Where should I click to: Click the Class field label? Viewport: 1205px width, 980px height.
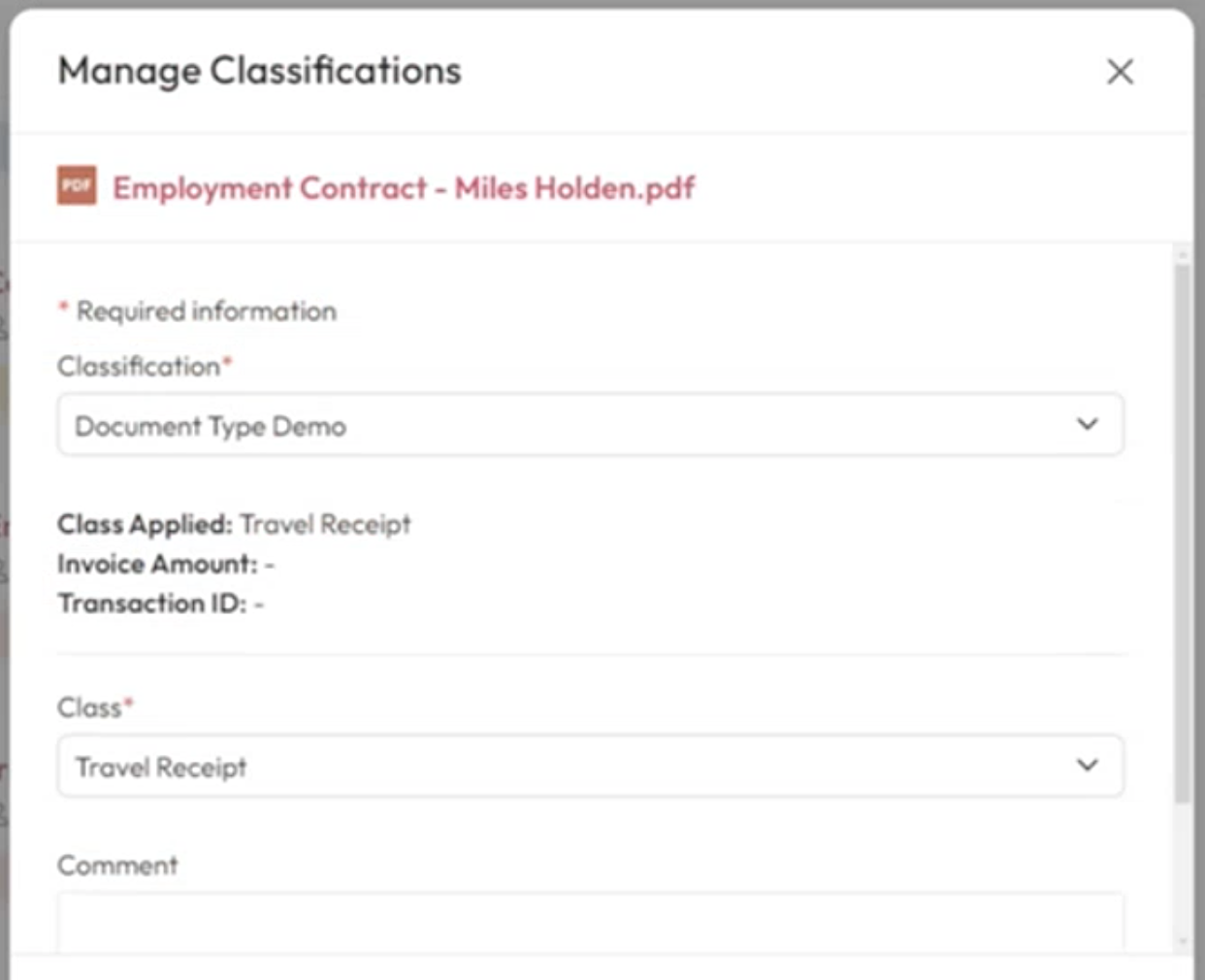tap(89, 708)
